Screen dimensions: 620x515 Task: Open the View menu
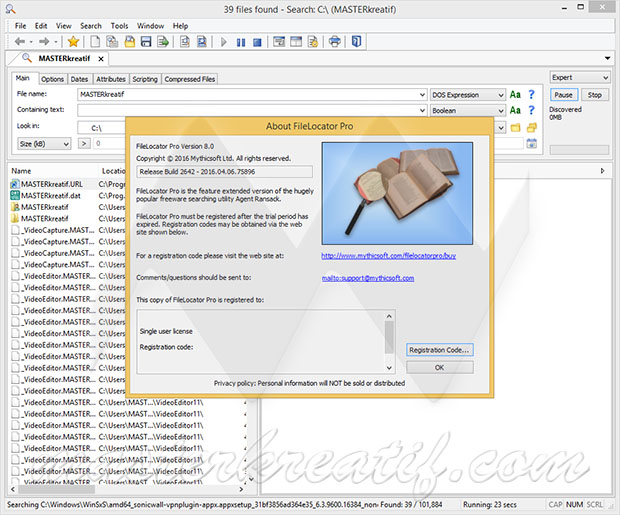[64, 26]
